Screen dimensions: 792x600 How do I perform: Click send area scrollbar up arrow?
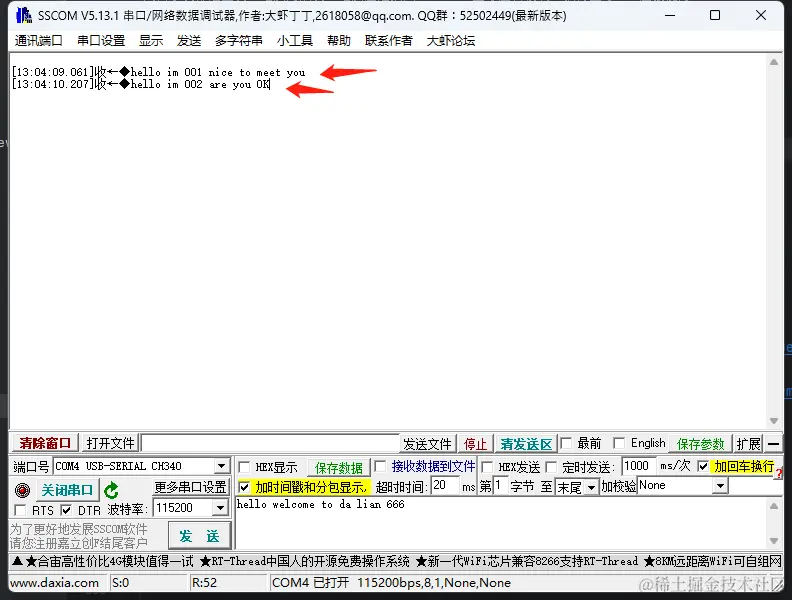click(x=774, y=506)
